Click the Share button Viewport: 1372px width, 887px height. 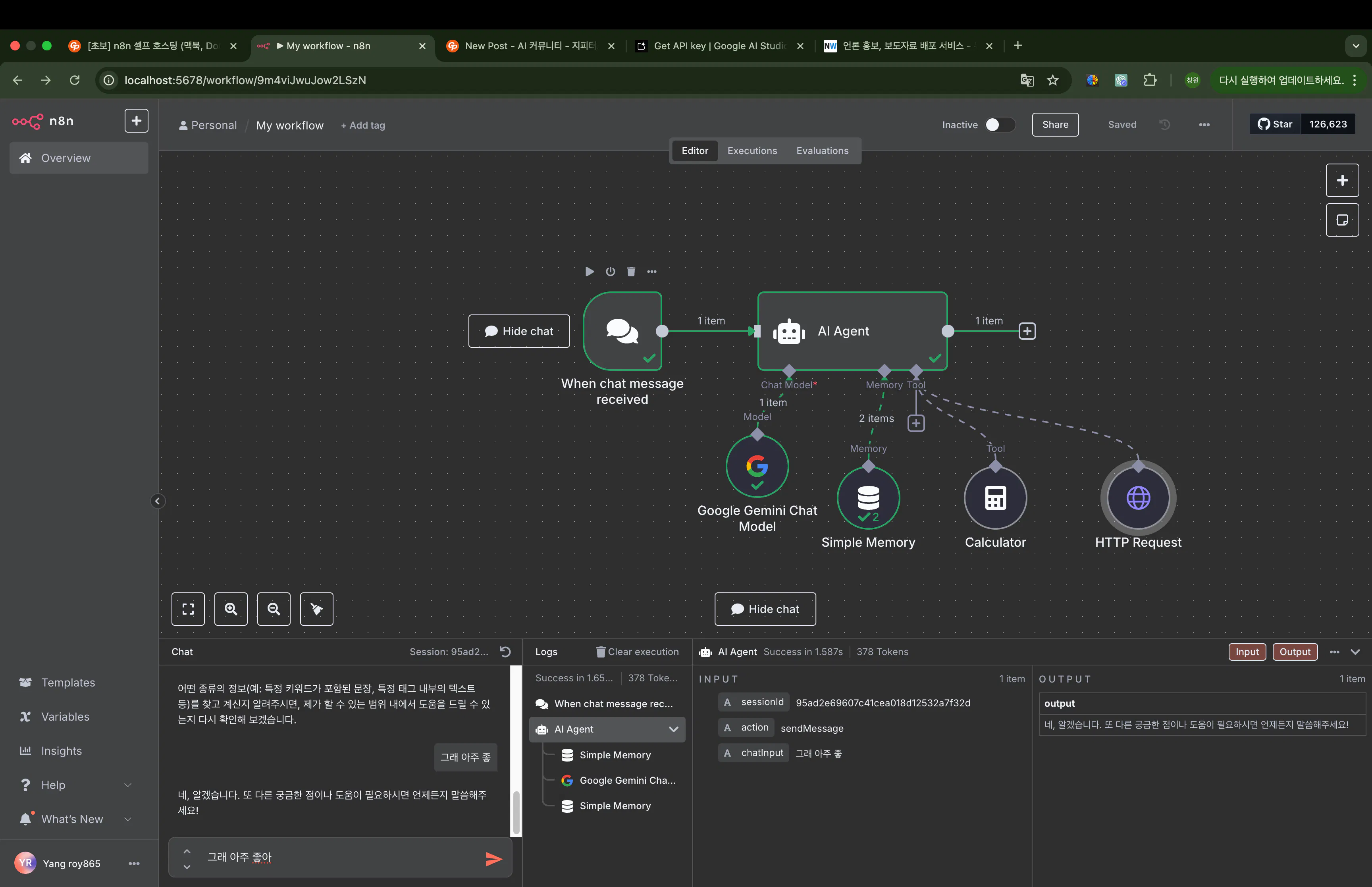1055,124
